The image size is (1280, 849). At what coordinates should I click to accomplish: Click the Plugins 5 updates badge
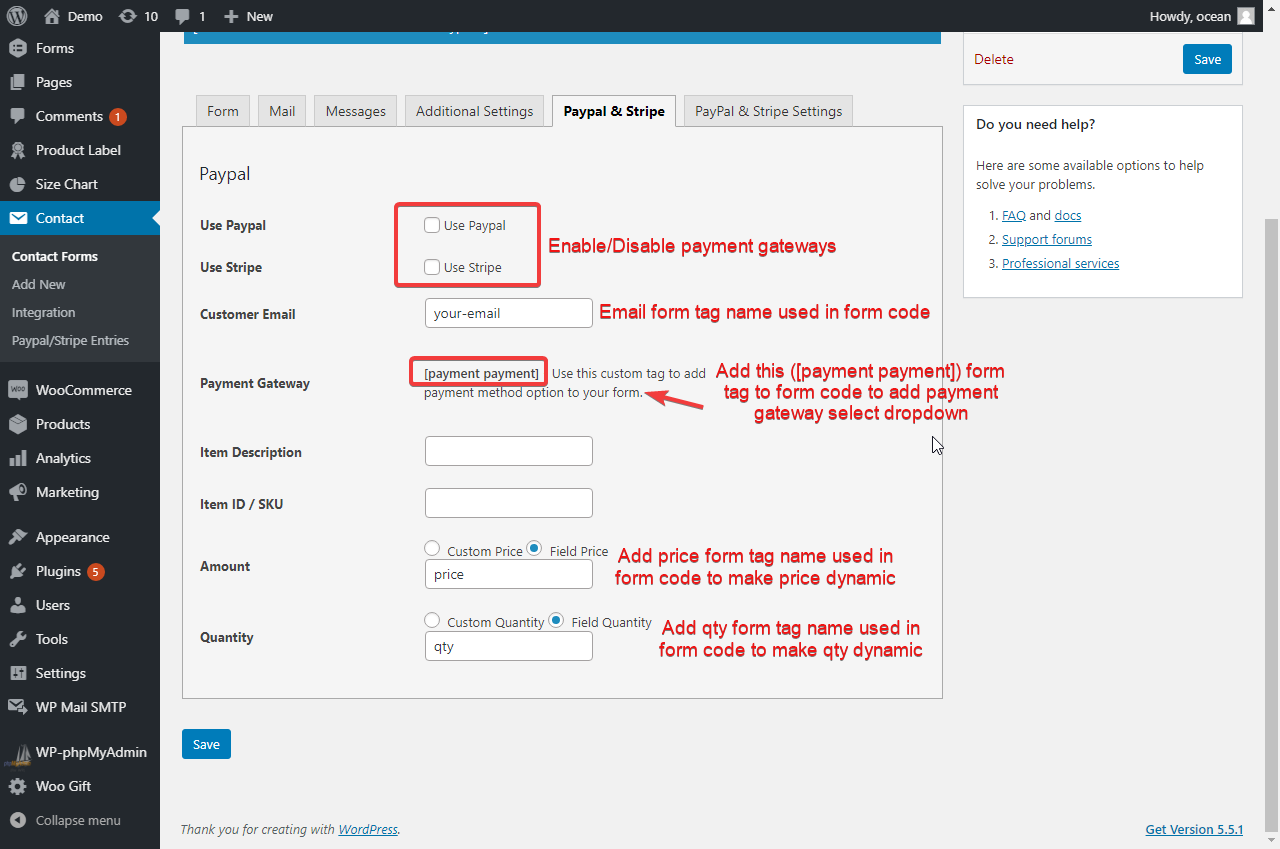(95, 572)
